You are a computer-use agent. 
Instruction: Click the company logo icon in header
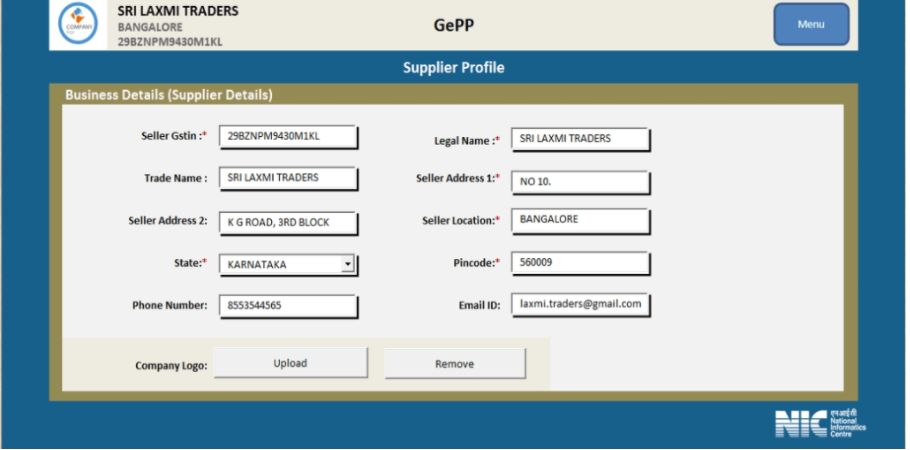click(78, 24)
